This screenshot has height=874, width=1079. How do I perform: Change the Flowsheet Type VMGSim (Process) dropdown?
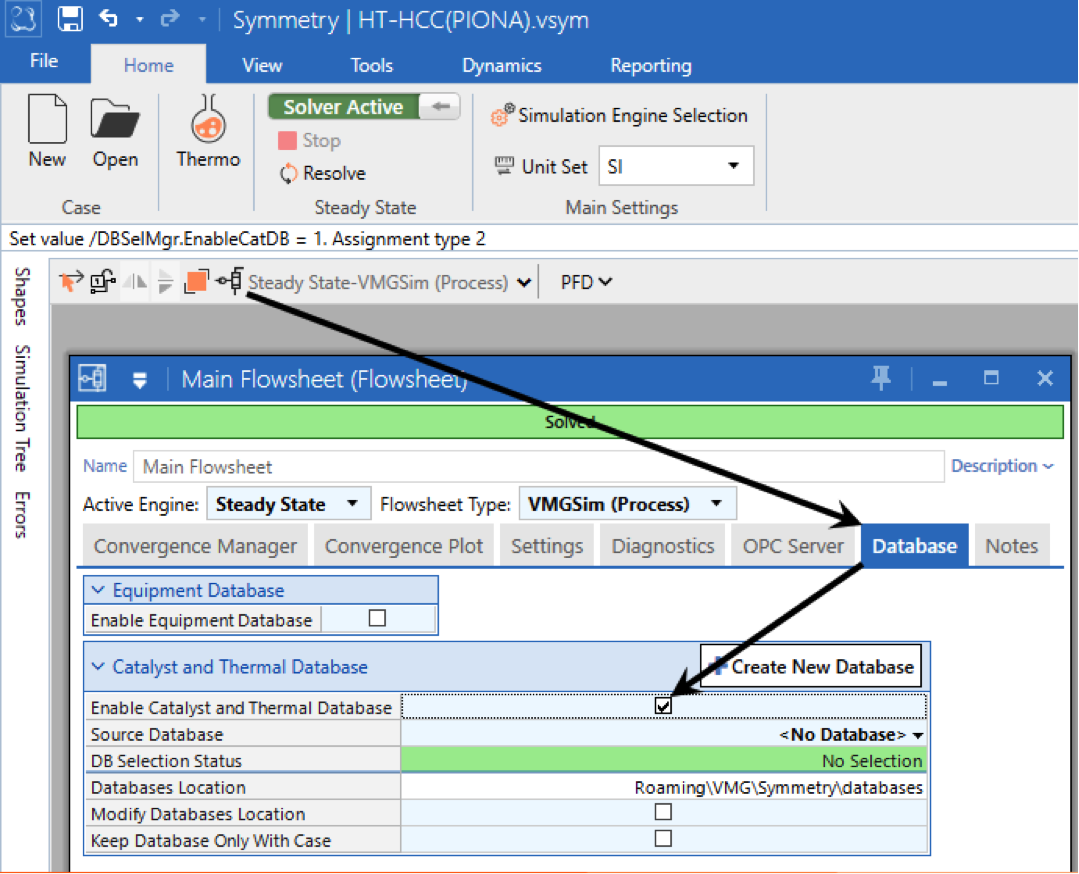[627, 504]
